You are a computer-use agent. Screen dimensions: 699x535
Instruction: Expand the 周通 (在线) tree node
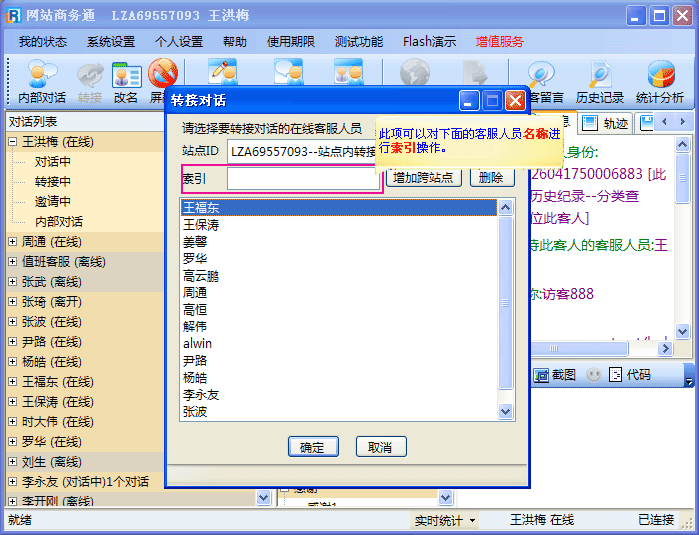pyautogui.click(x=13, y=242)
